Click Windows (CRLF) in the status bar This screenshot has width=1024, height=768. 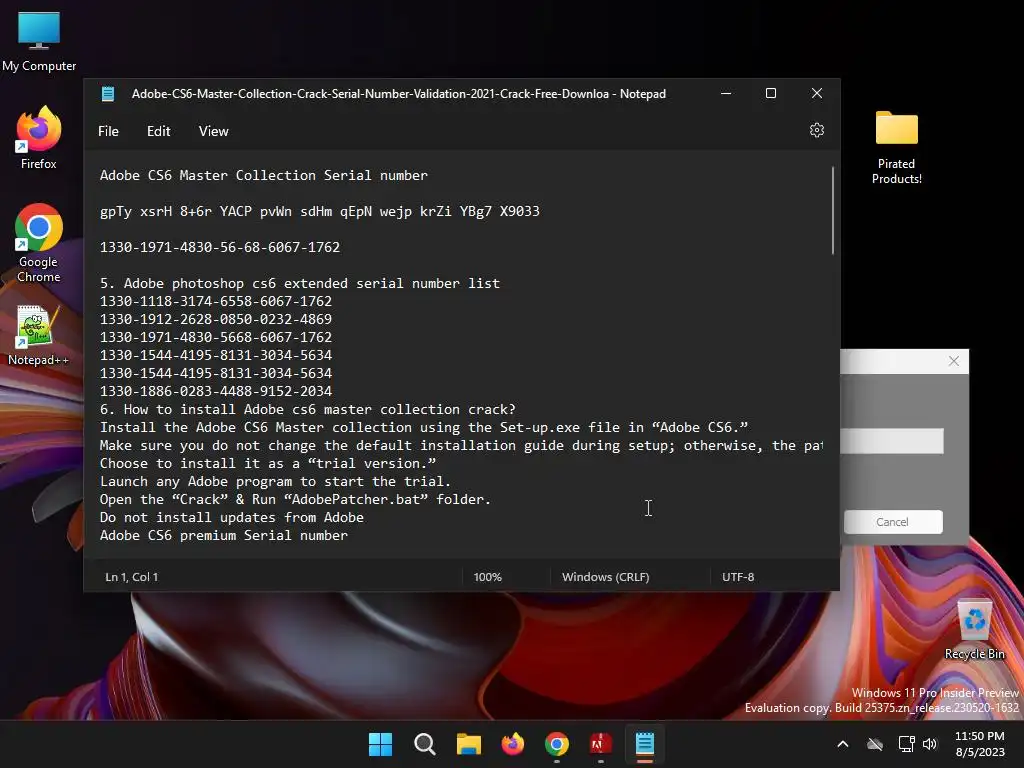pos(605,577)
